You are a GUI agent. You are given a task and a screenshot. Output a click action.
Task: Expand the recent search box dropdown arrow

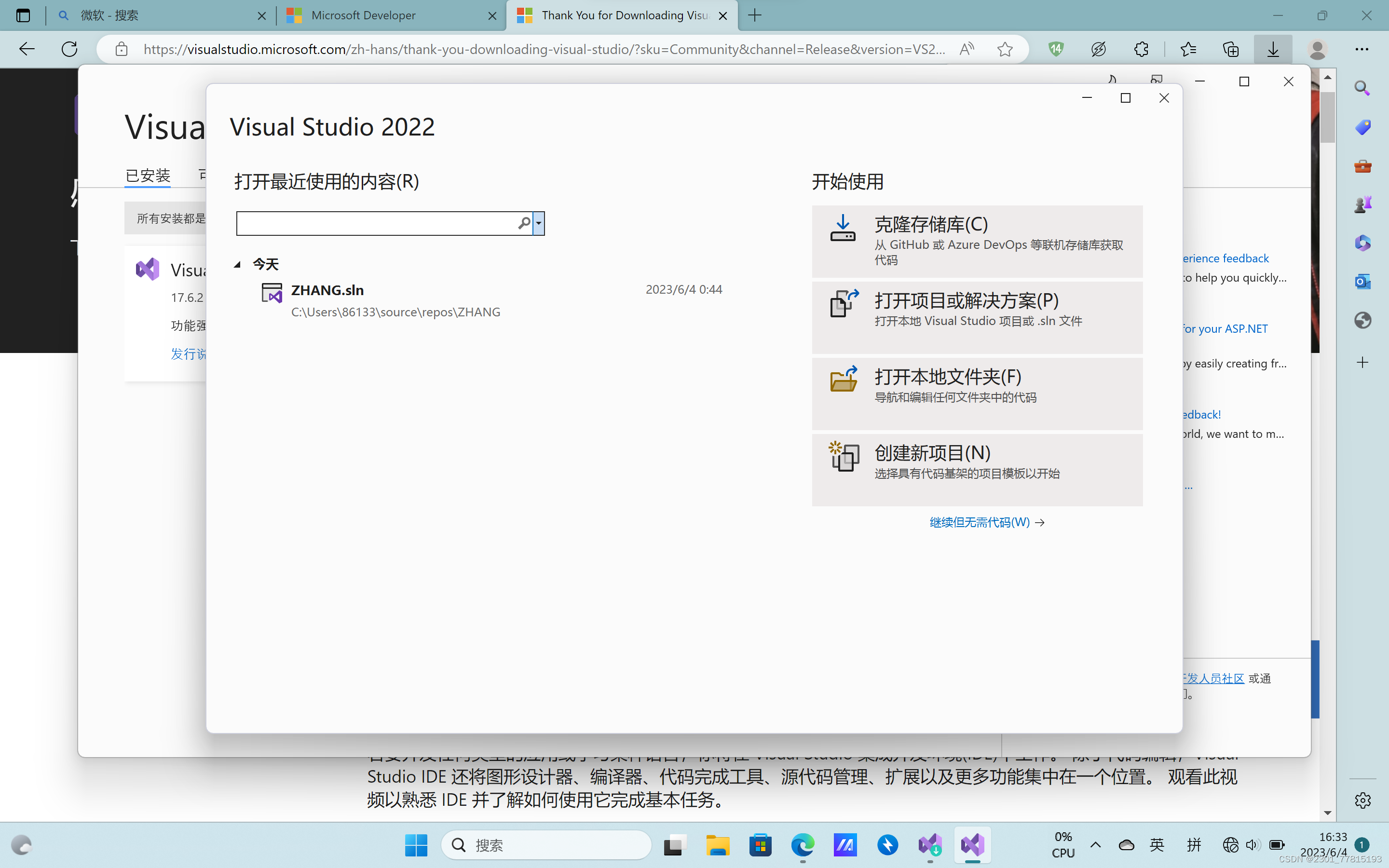pyautogui.click(x=538, y=223)
